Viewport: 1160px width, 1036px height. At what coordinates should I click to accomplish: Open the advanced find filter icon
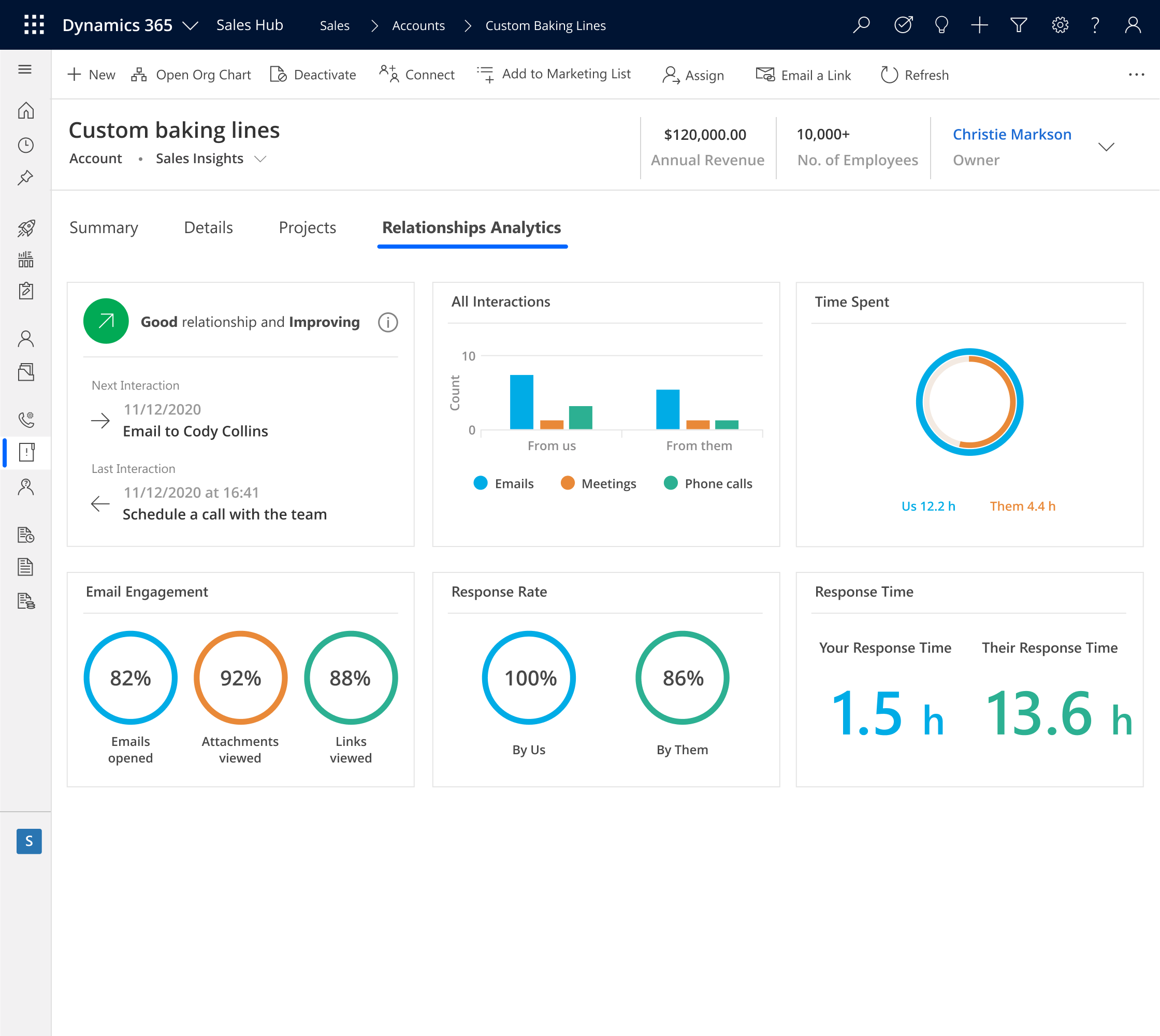pyautogui.click(x=1019, y=25)
